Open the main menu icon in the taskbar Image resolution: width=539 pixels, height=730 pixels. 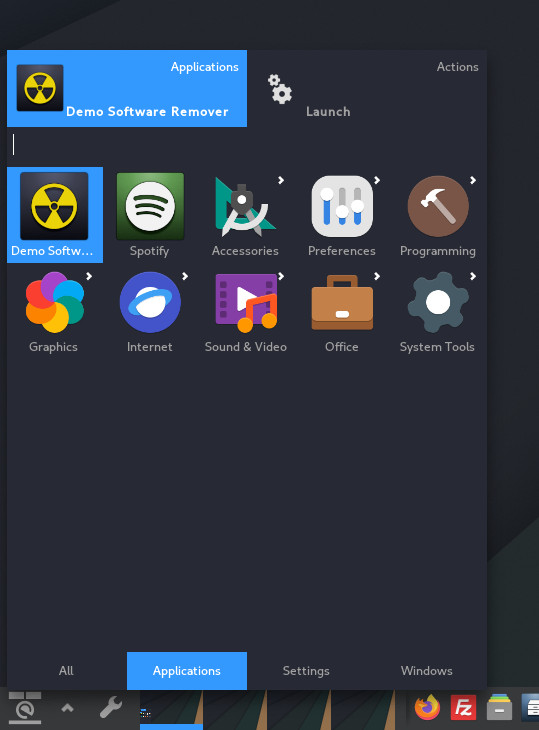25,708
